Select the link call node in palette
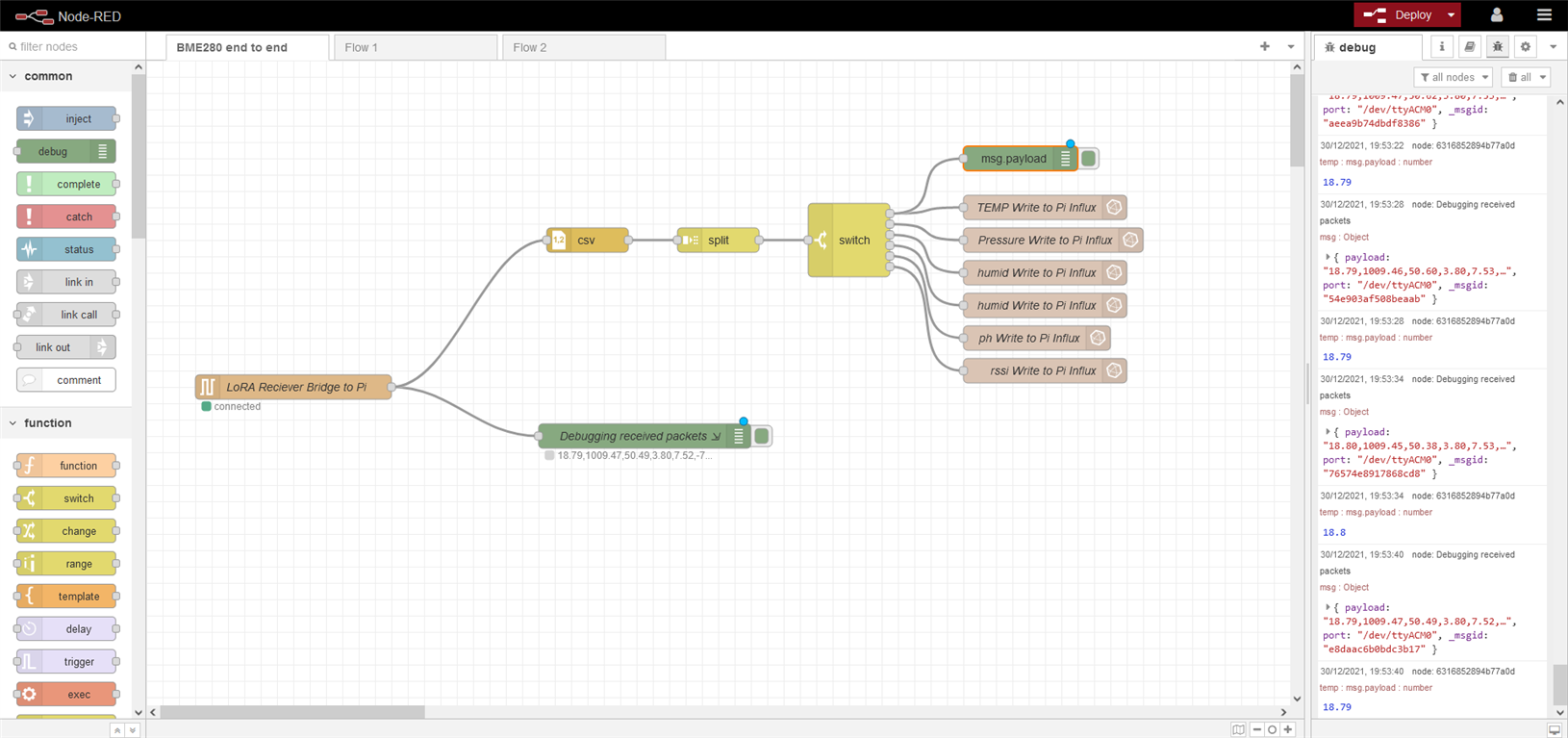This screenshot has height=738, width=1568. [66, 315]
